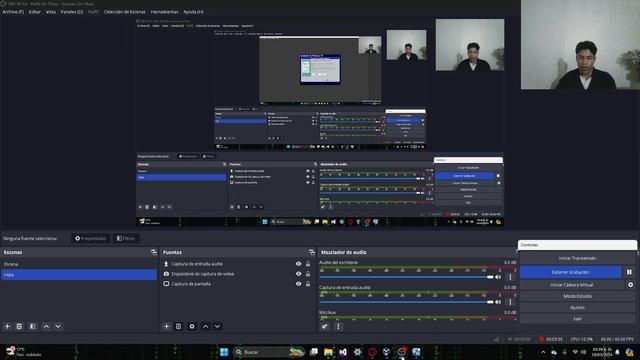Image resolution: width=640 pixels, height=360 pixels.
Task: Move the selected source down
Action: tap(217, 327)
